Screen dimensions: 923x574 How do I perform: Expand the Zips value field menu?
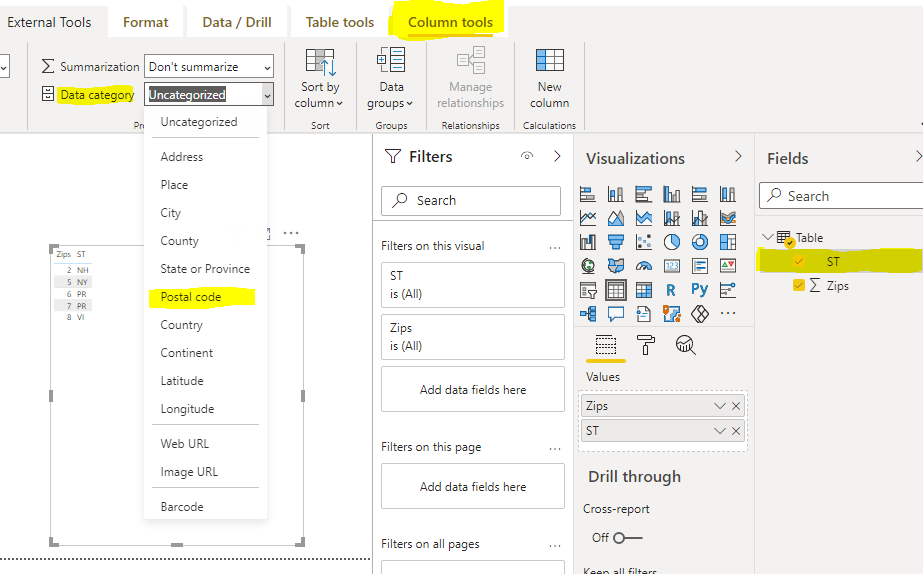click(x=719, y=406)
